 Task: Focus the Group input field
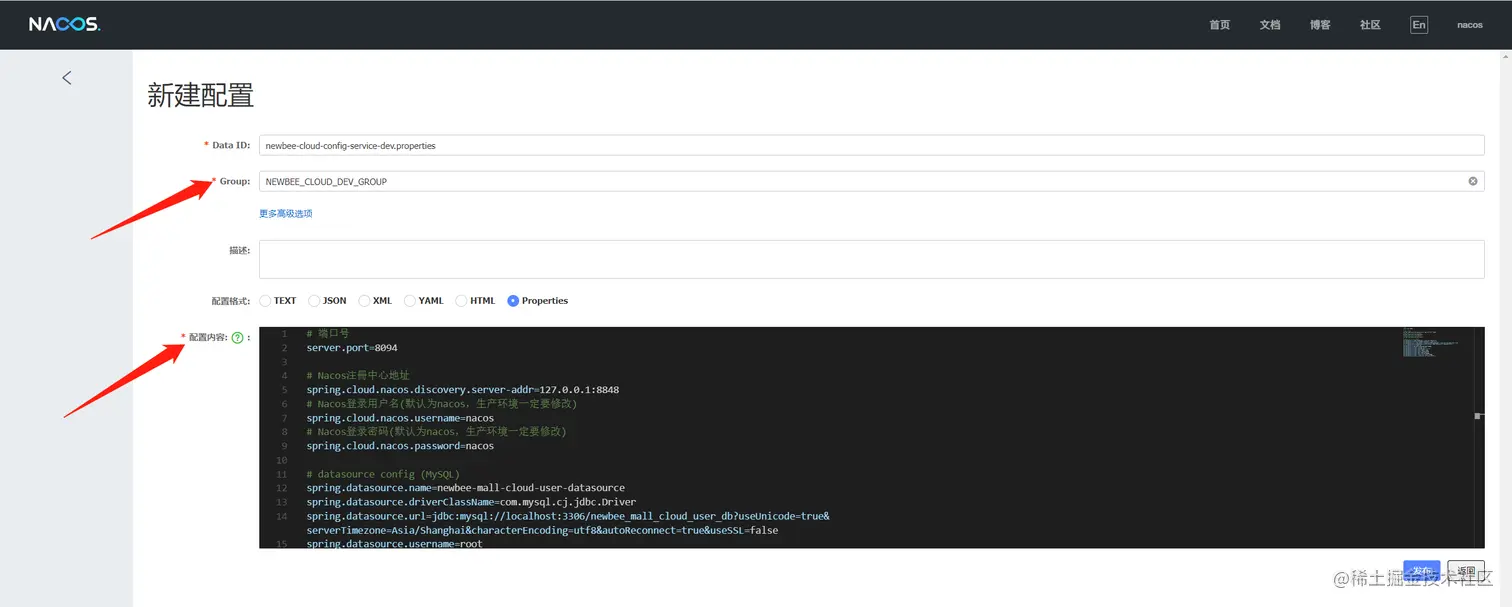click(x=871, y=182)
